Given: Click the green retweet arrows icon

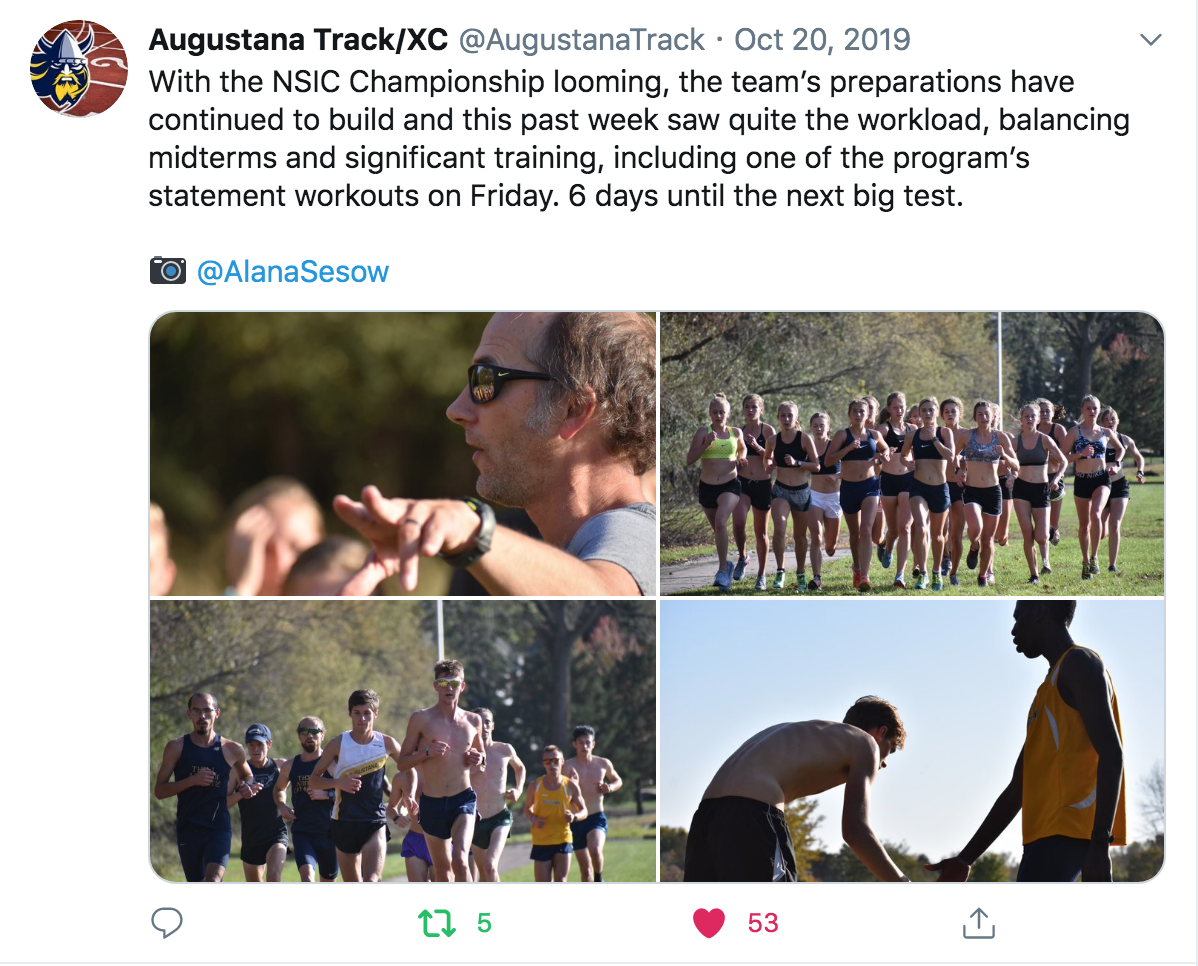Looking at the screenshot, I should pos(437,923).
